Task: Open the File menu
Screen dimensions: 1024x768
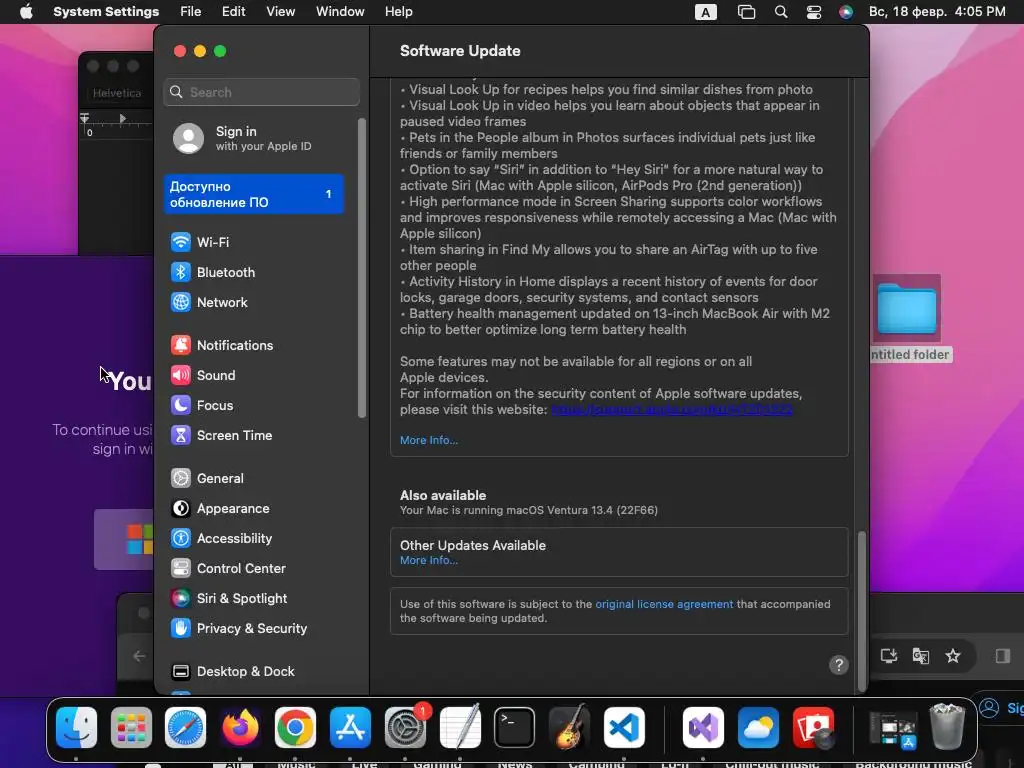Action: pyautogui.click(x=191, y=12)
